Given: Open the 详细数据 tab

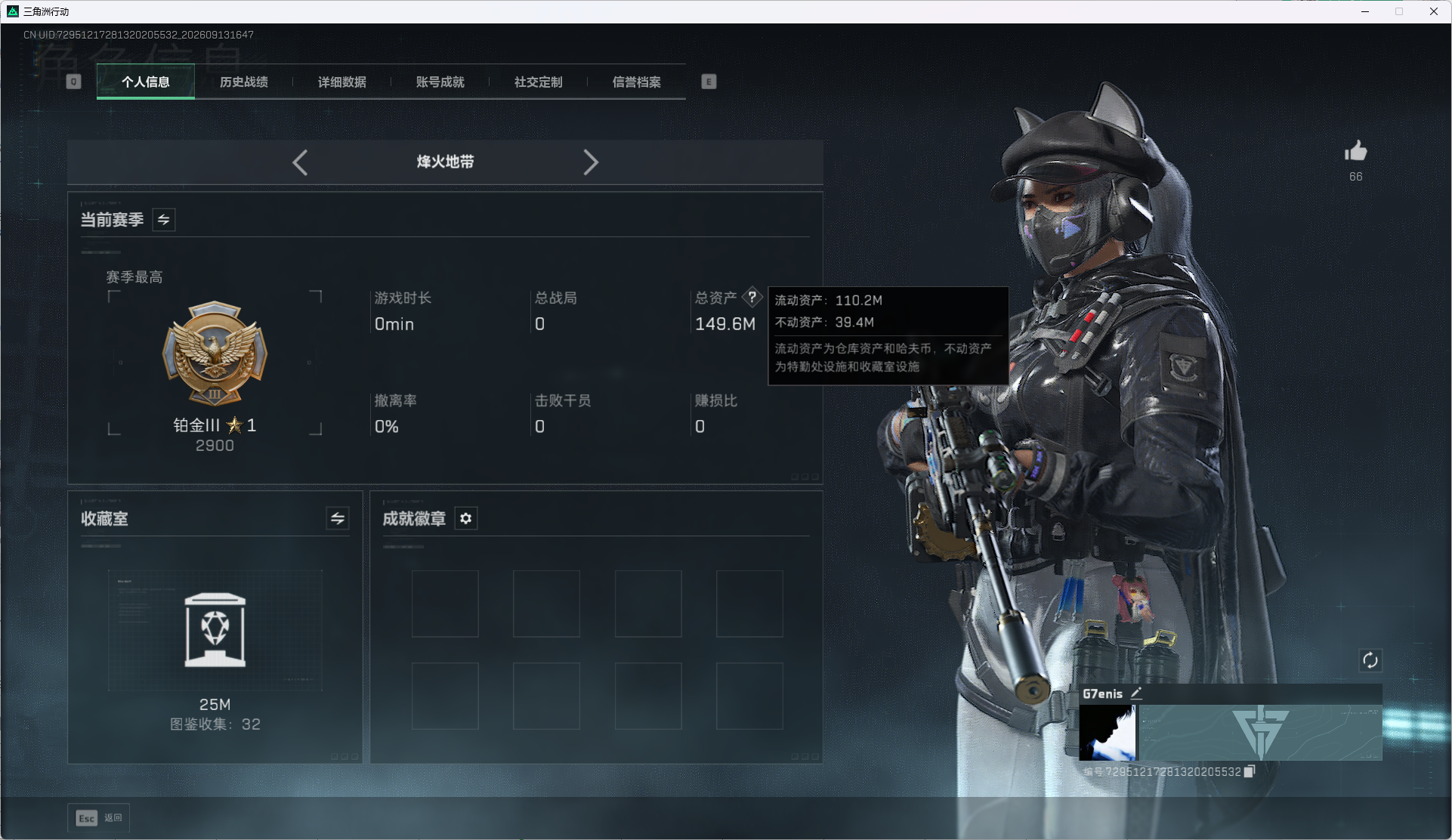Looking at the screenshot, I should coord(342,82).
